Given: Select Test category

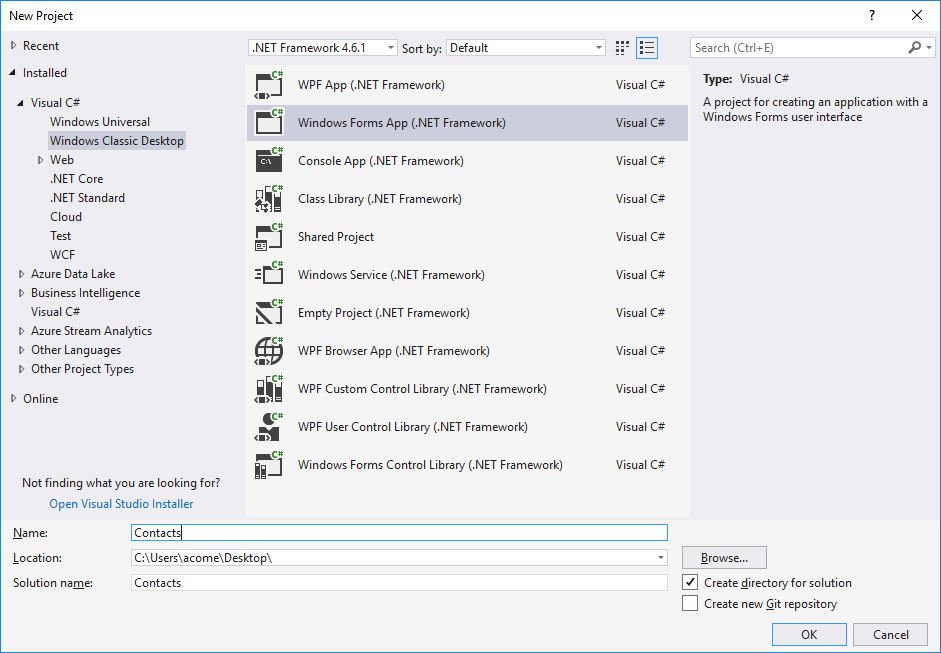Looking at the screenshot, I should [x=61, y=236].
